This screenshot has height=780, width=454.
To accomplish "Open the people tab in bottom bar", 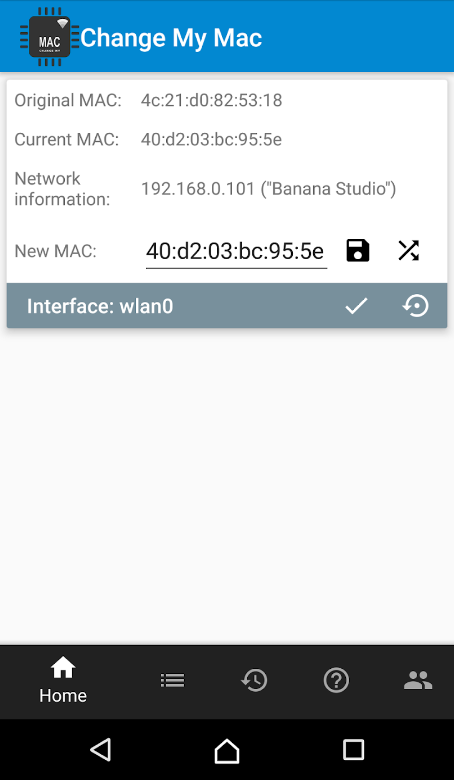I will point(418,680).
